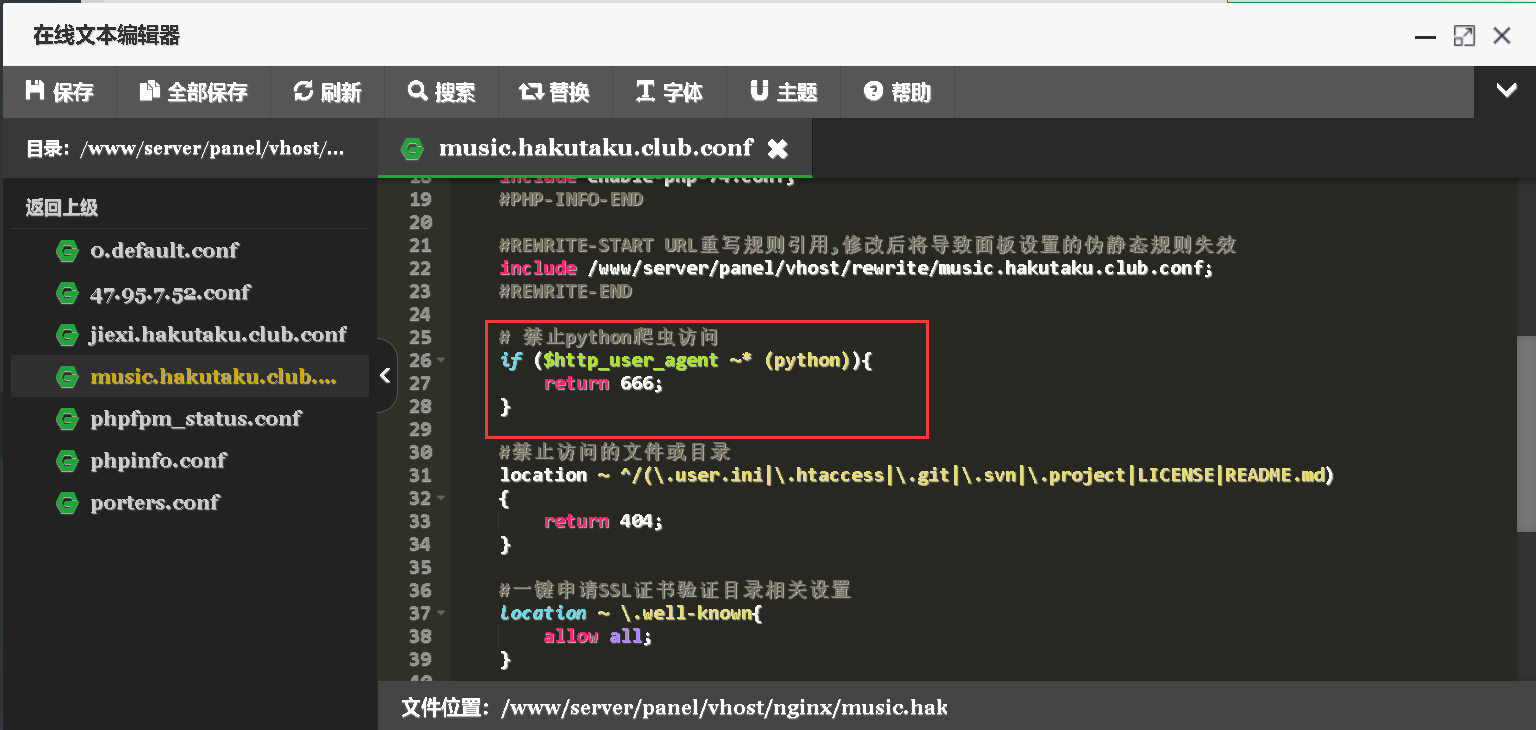Image resolution: width=1536 pixels, height=730 pixels.
Task: Click the include rewrite path on line 22
Action: click(x=856, y=268)
